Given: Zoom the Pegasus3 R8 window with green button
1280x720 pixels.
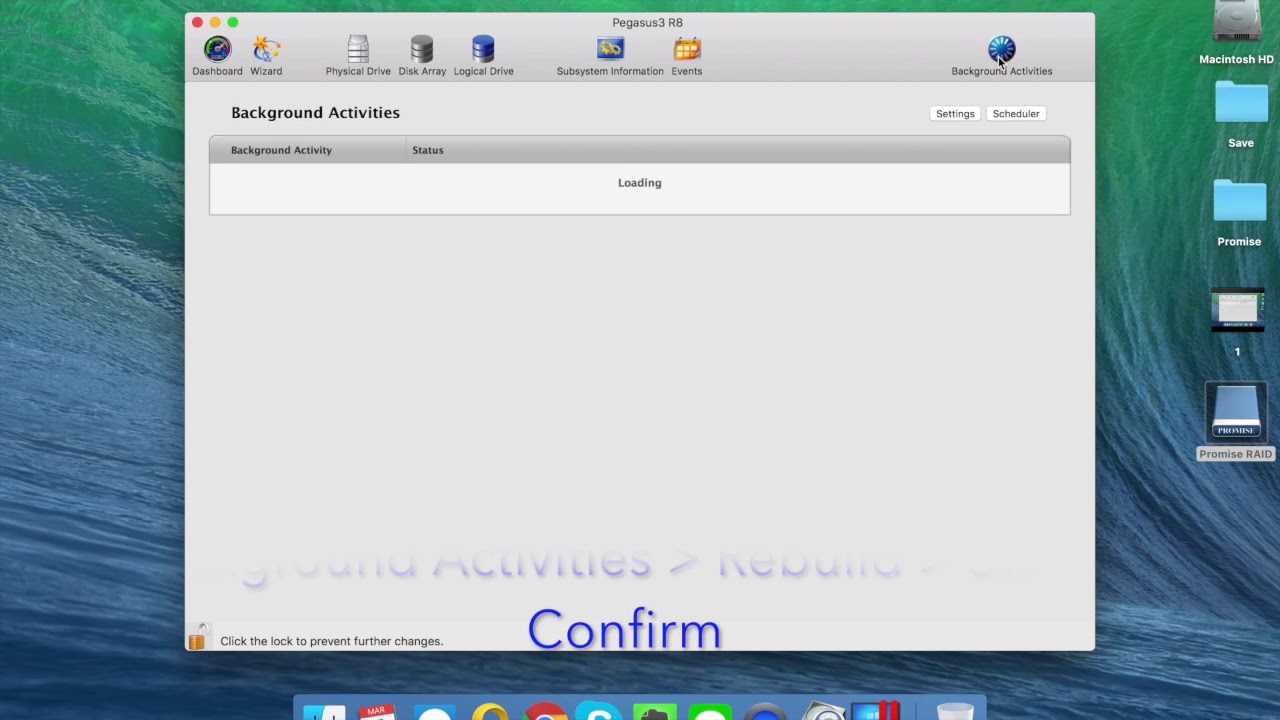Looking at the screenshot, I should coord(233,22).
